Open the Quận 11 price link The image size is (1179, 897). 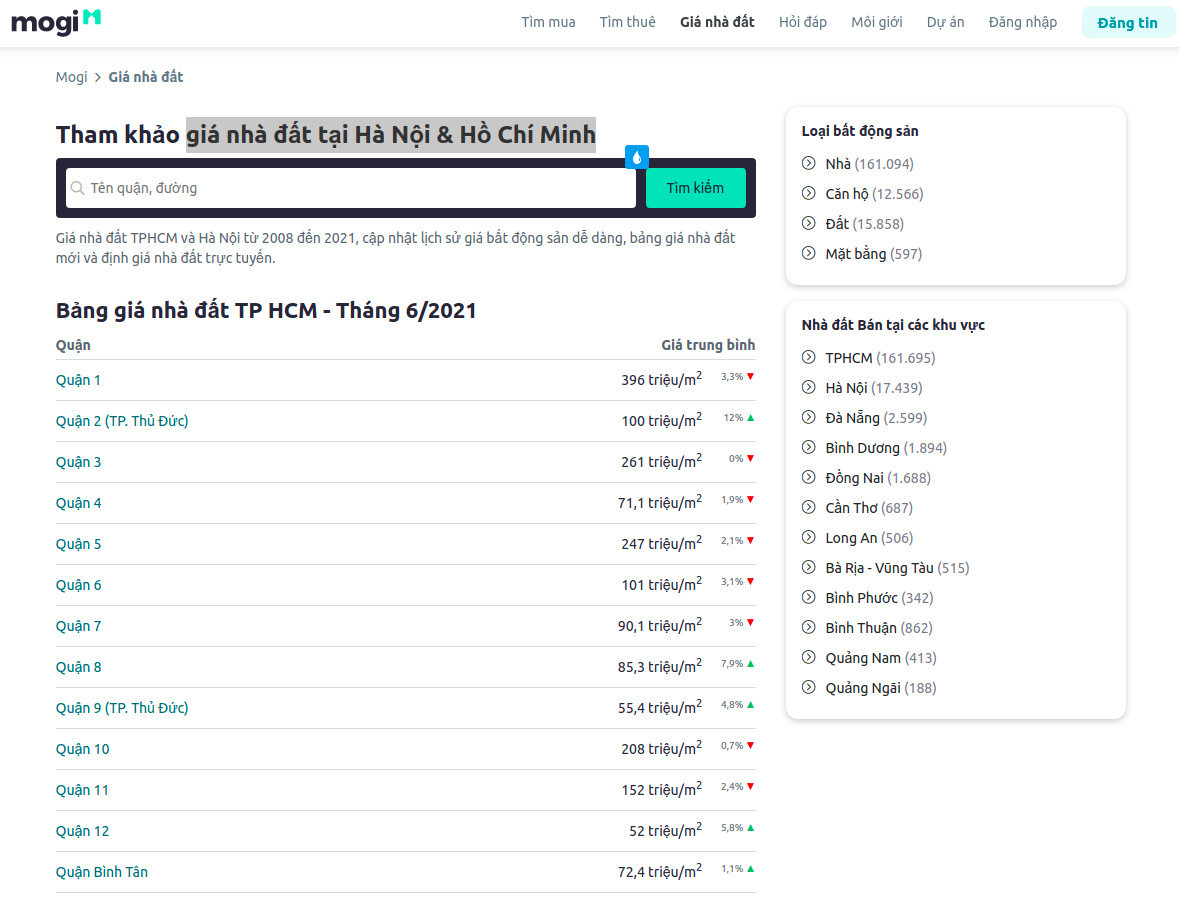pos(83,789)
